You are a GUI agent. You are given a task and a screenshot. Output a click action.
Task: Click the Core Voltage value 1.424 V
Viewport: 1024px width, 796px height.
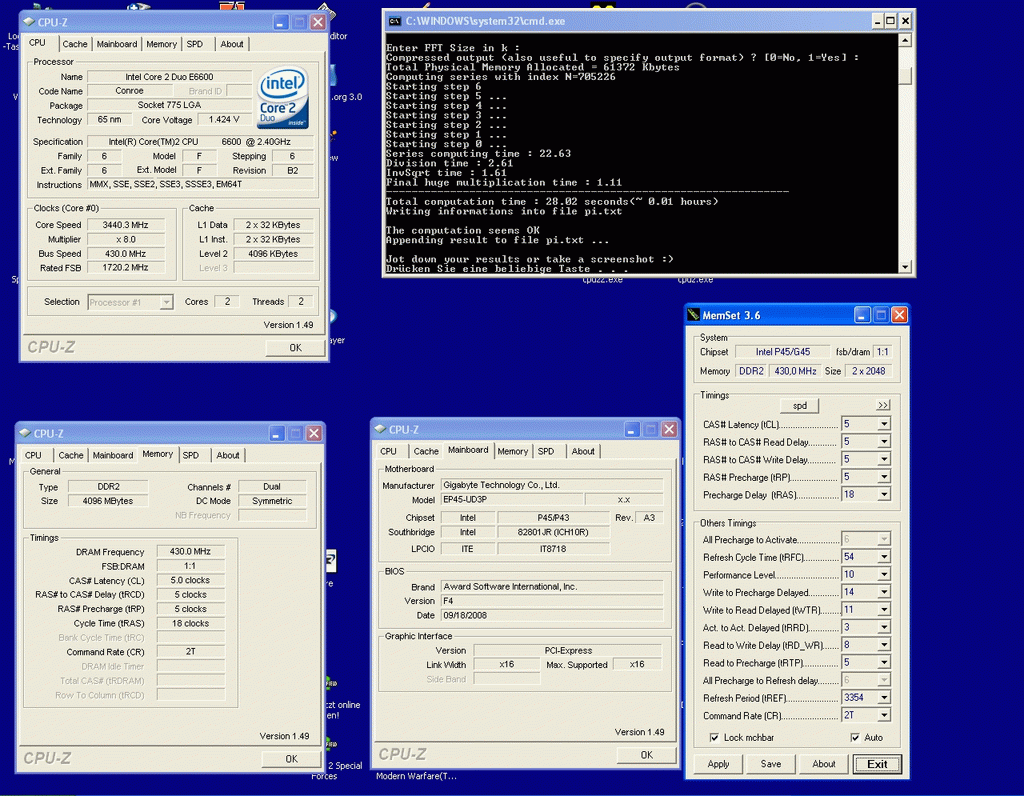tap(224, 119)
